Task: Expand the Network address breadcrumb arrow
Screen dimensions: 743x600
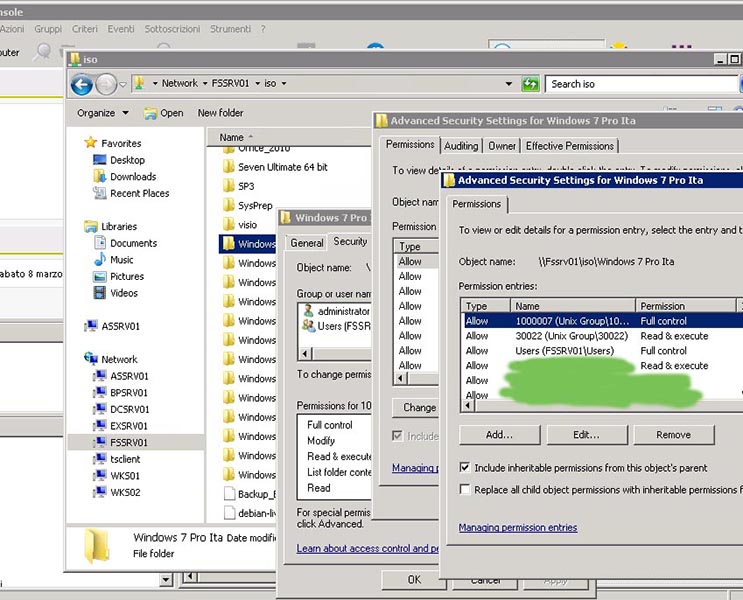Action: (205, 84)
